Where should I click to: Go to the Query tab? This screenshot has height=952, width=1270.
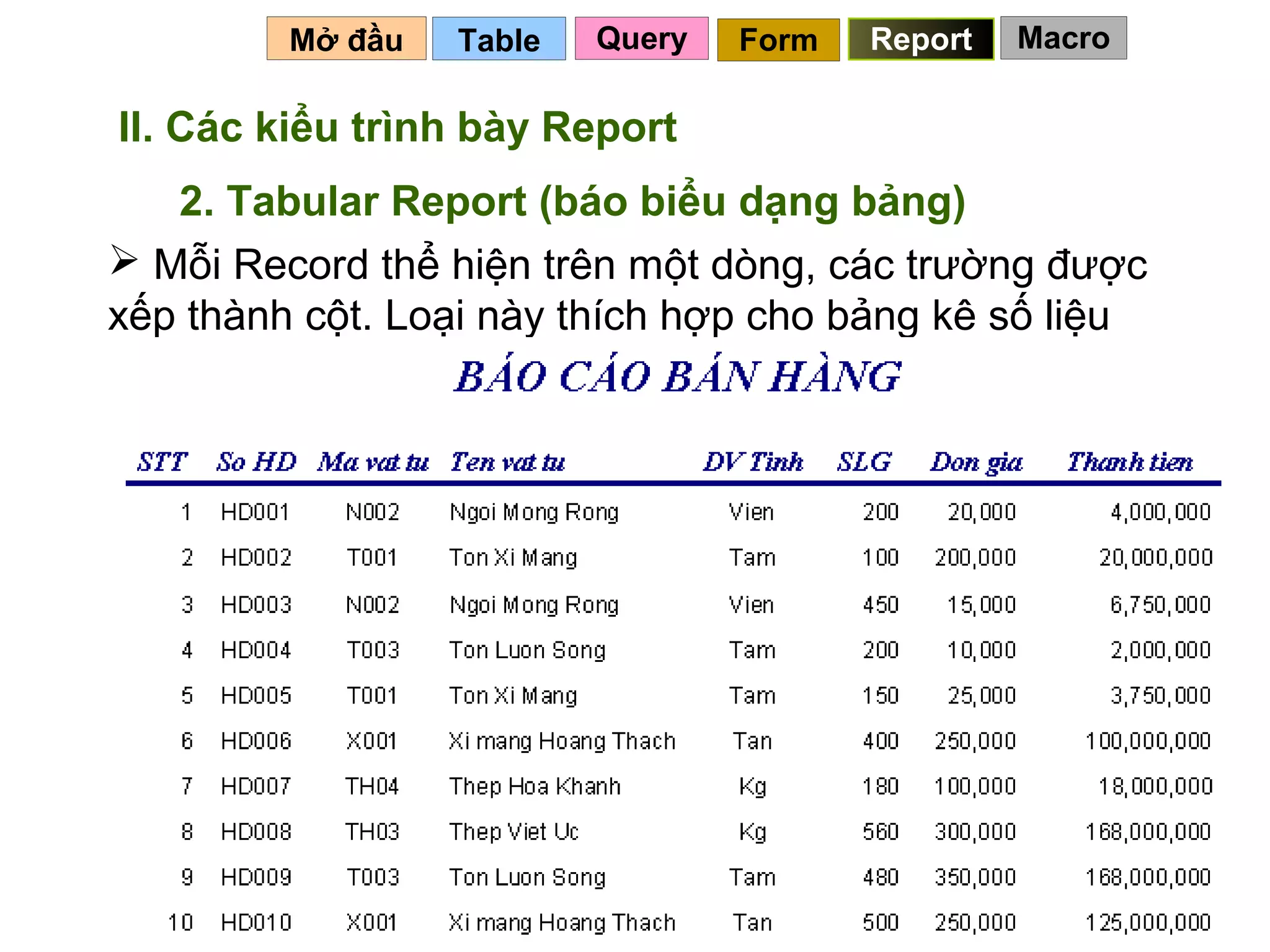click(641, 38)
